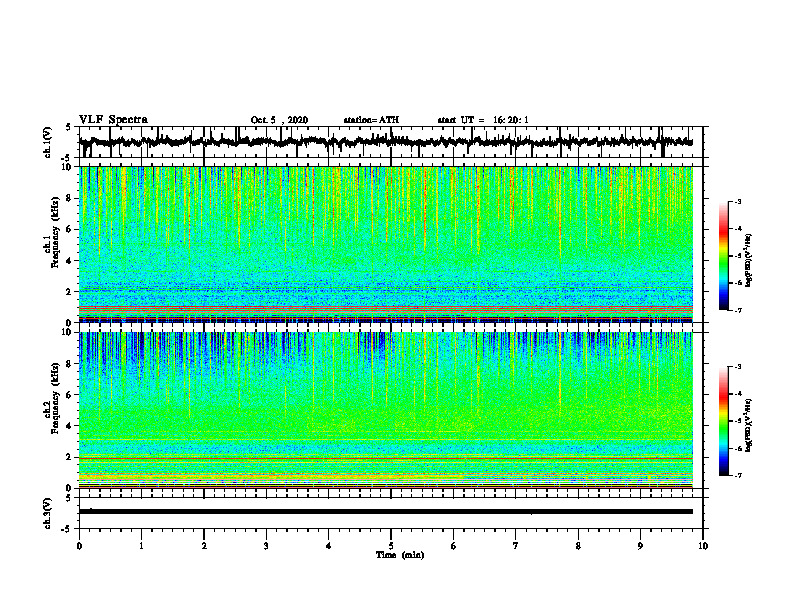
Task: Click time axis tick label "8"
Action: coord(578,546)
